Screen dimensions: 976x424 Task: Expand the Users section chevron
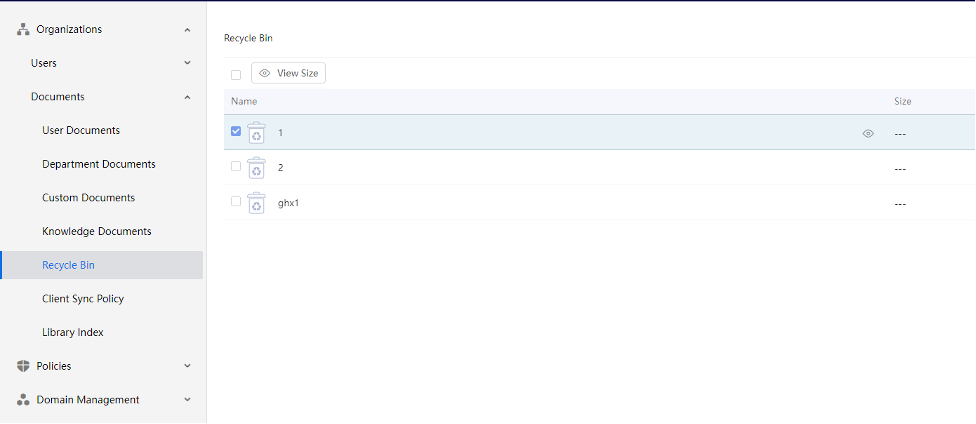click(x=187, y=63)
